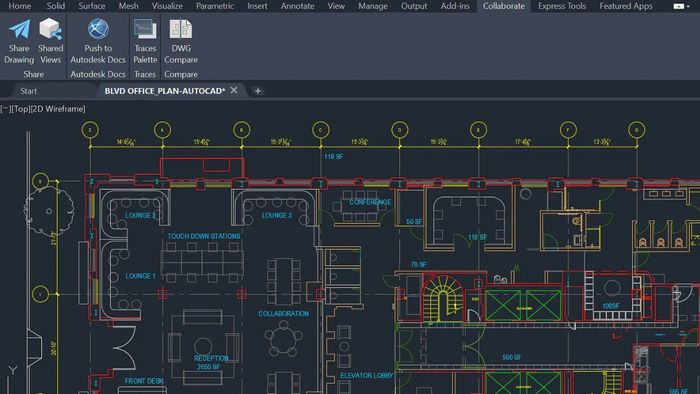
Task: Open the Annotate tab
Action: 297,6
